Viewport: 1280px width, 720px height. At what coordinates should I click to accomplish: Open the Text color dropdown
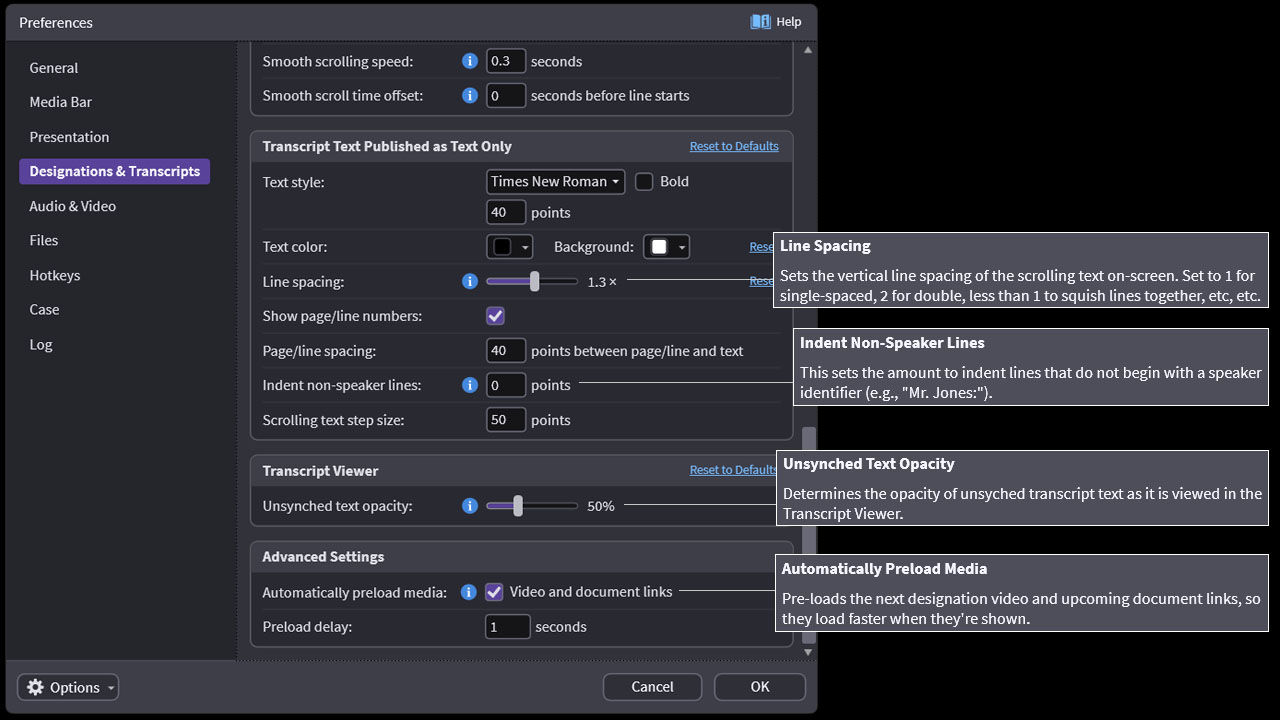pos(510,247)
